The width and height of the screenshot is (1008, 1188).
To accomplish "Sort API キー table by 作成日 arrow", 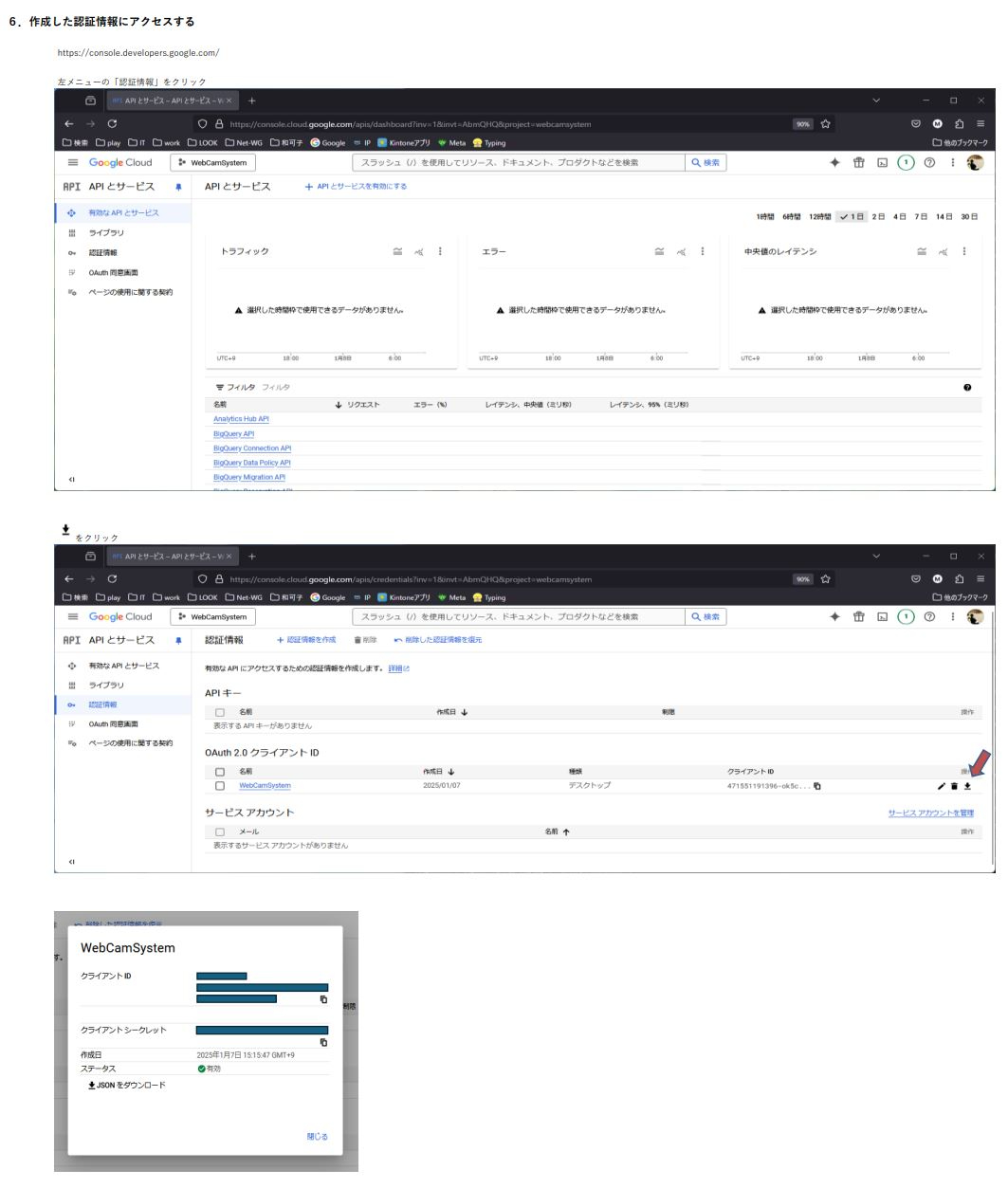I will (465, 712).
